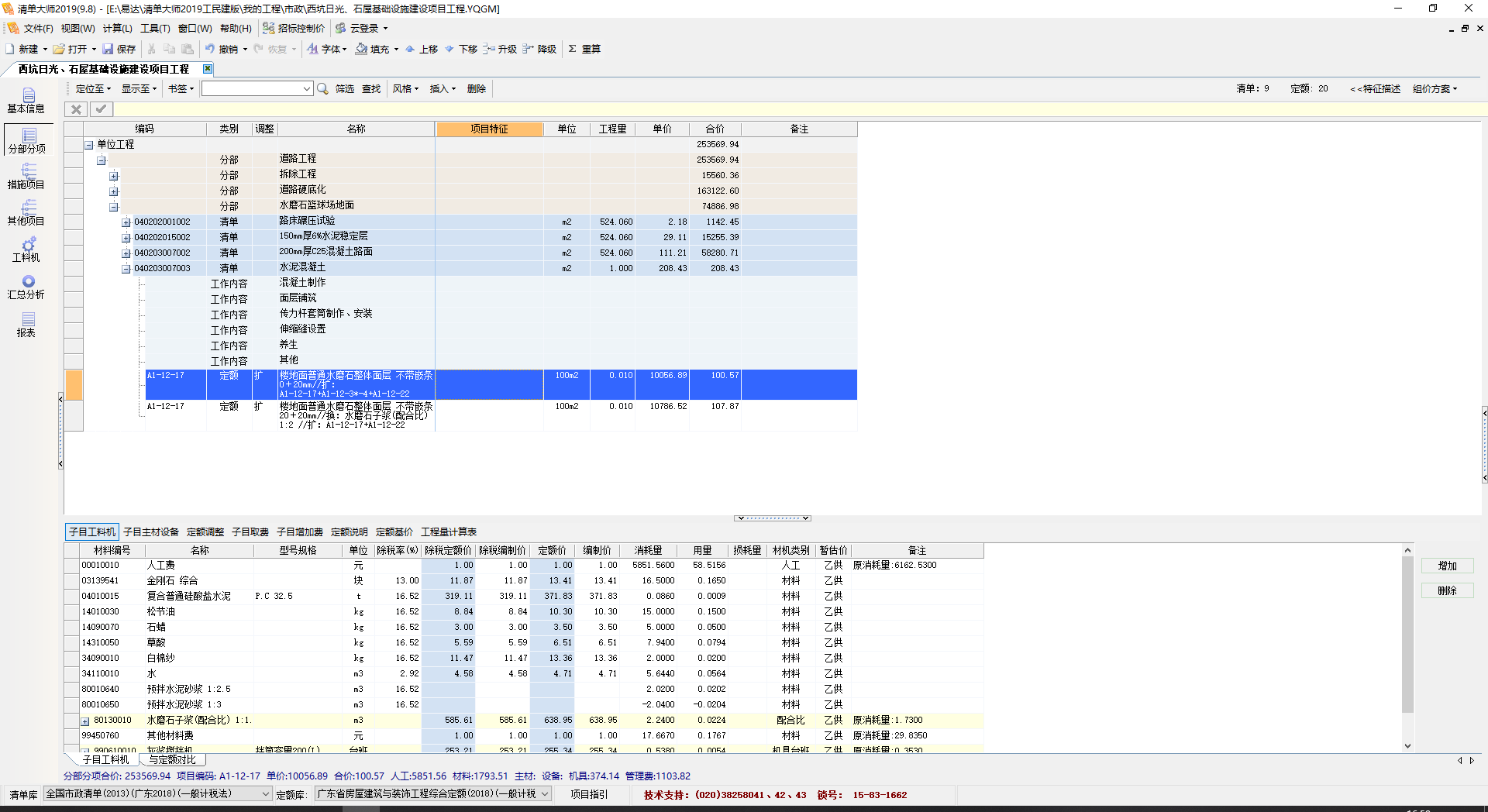Expand the 拆除工程 section row
Image resolution: width=1488 pixels, height=812 pixels.
(114, 176)
